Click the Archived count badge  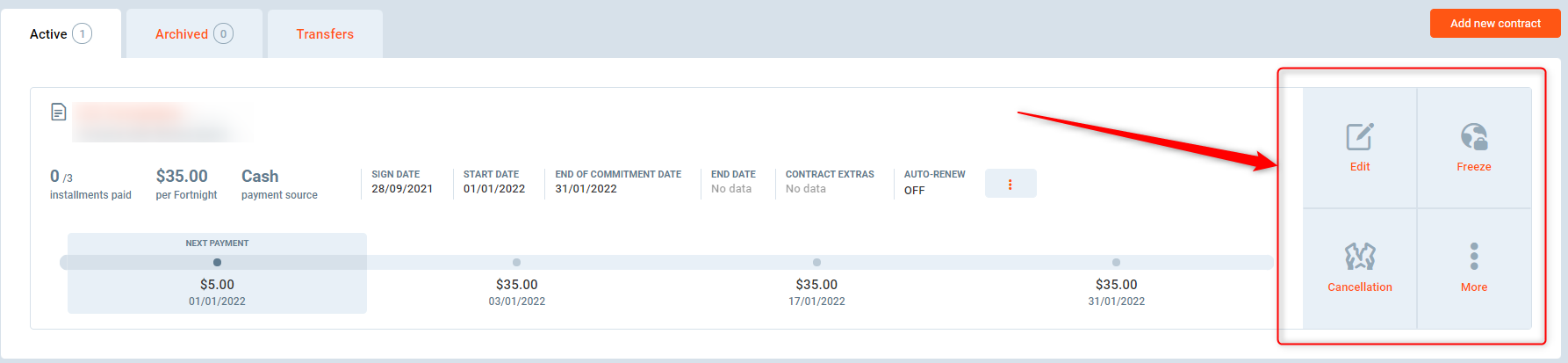tap(224, 34)
